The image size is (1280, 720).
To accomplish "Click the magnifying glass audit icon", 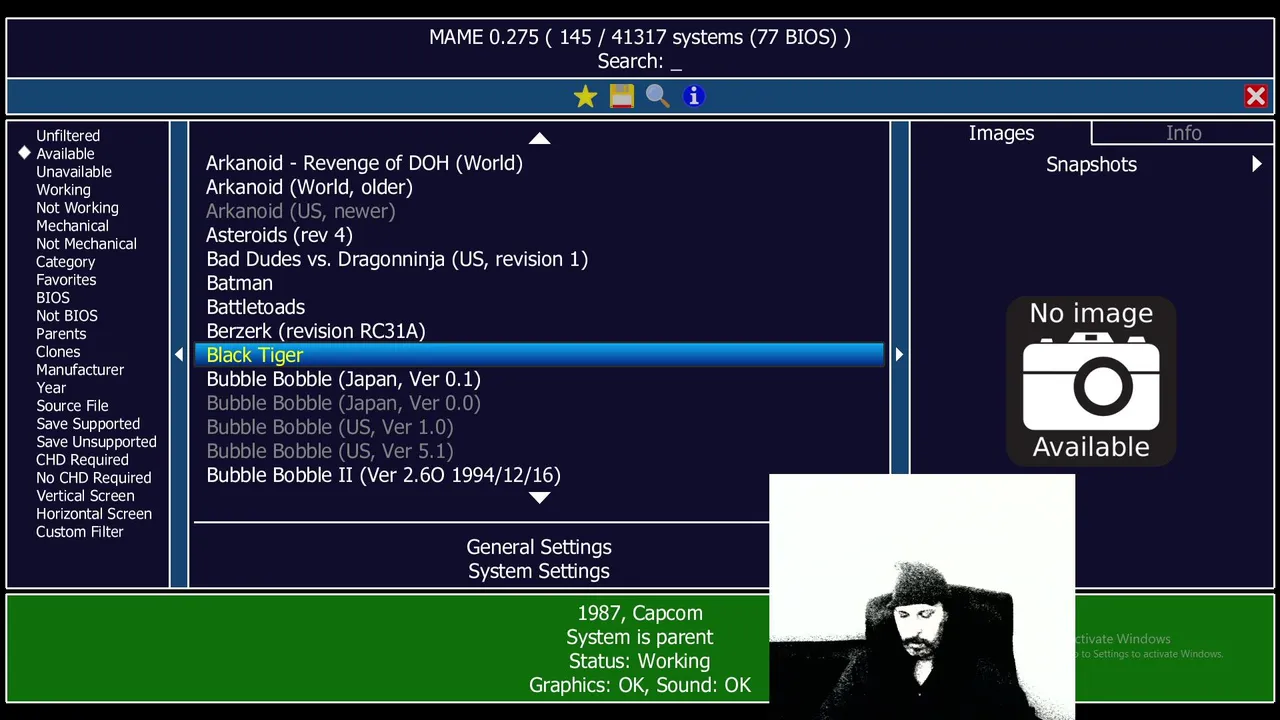I will click(658, 96).
